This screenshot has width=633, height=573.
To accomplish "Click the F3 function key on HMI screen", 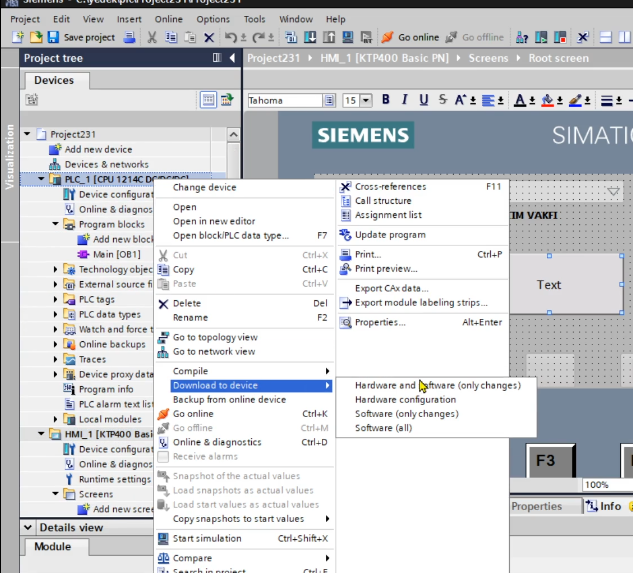I will coord(551,461).
